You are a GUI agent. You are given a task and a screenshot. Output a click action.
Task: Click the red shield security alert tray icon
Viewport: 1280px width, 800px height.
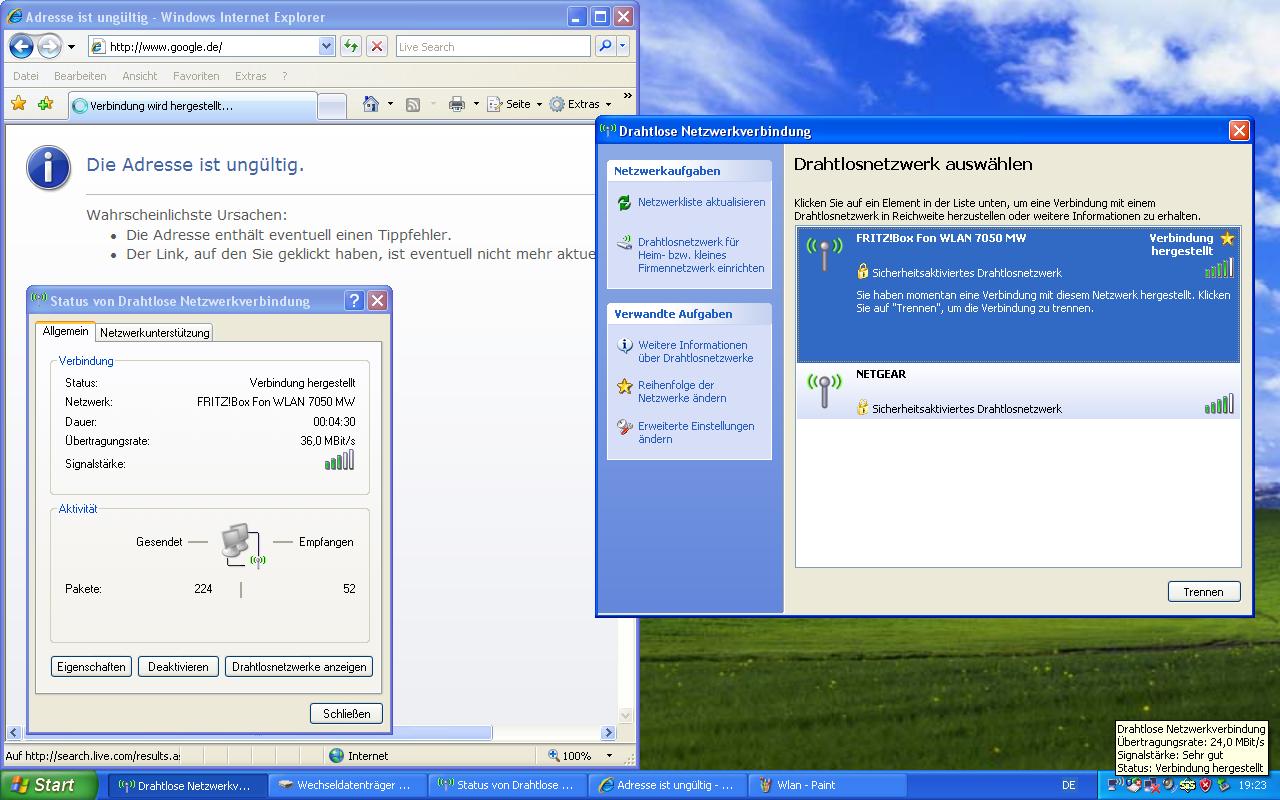pos(1206,785)
